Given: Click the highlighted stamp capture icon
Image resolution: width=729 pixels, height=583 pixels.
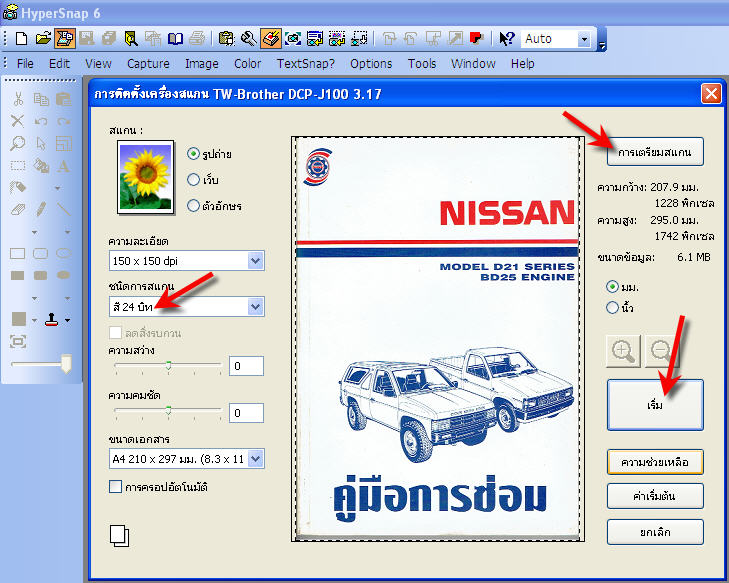Looking at the screenshot, I should [271, 38].
